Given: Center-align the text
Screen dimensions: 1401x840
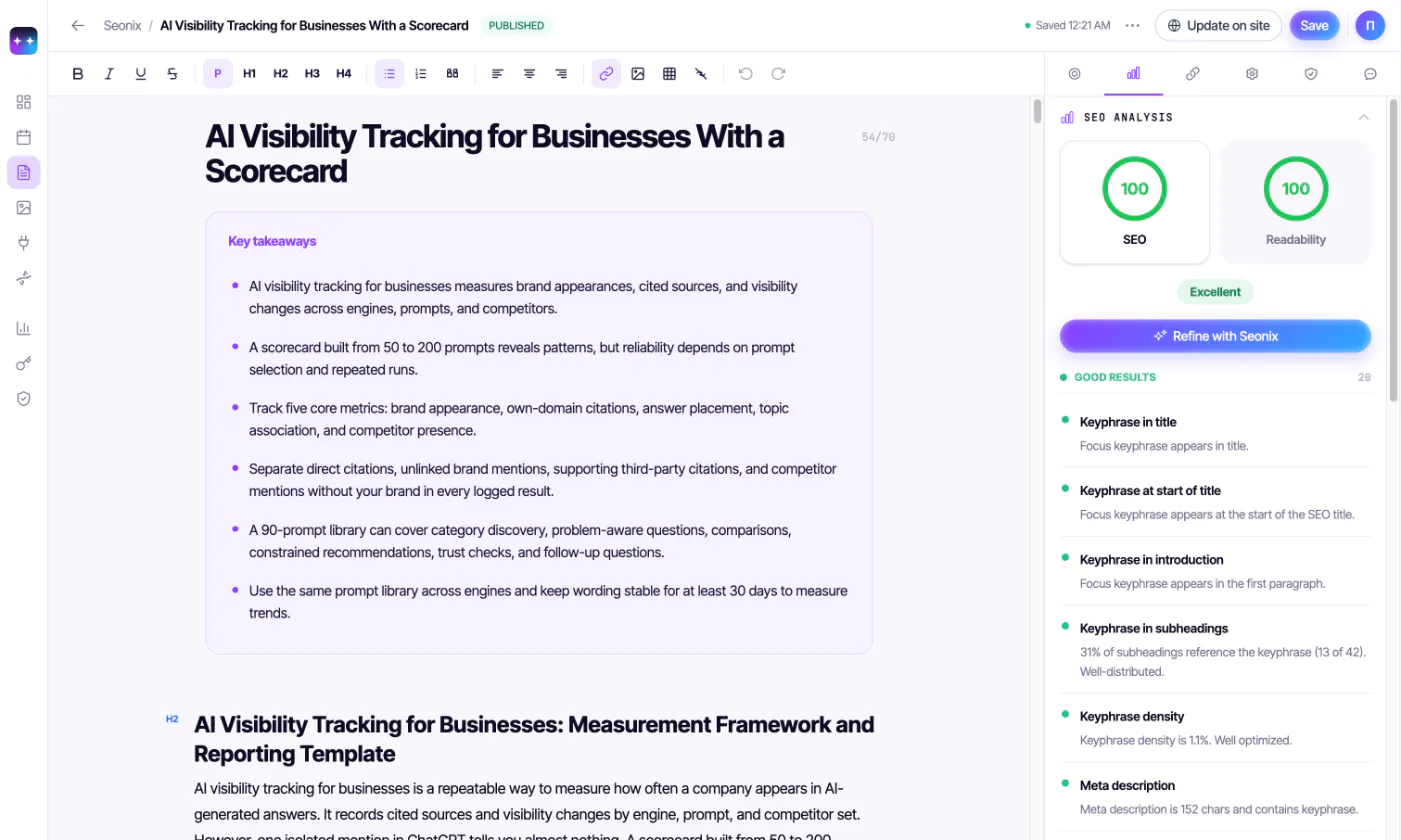Looking at the screenshot, I should pyautogui.click(x=529, y=73).
